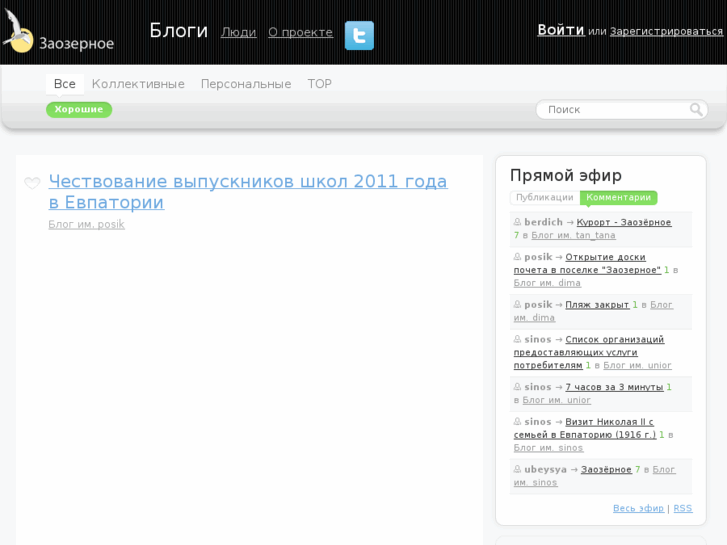Click Зарегистрироваться link

[x=666, y=31]
